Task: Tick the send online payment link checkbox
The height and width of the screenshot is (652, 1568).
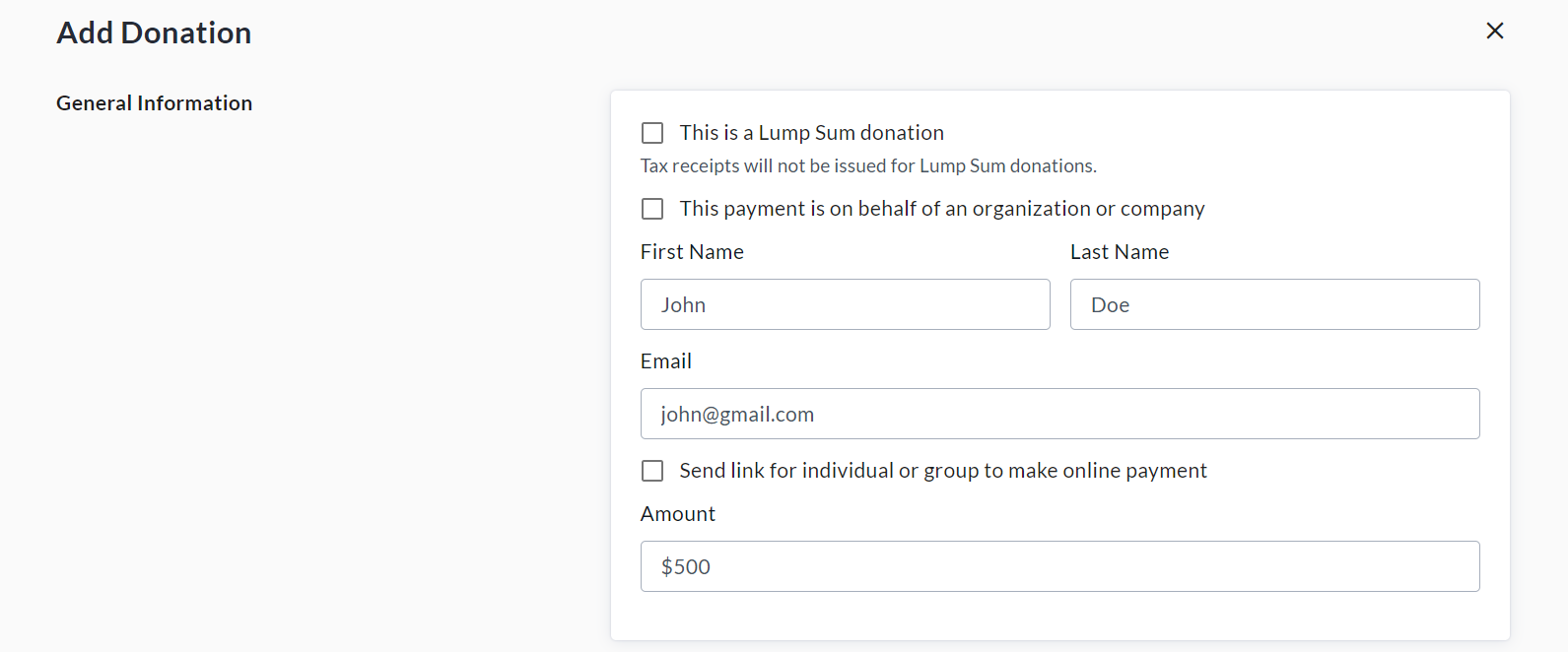Action: pos(652,471)
